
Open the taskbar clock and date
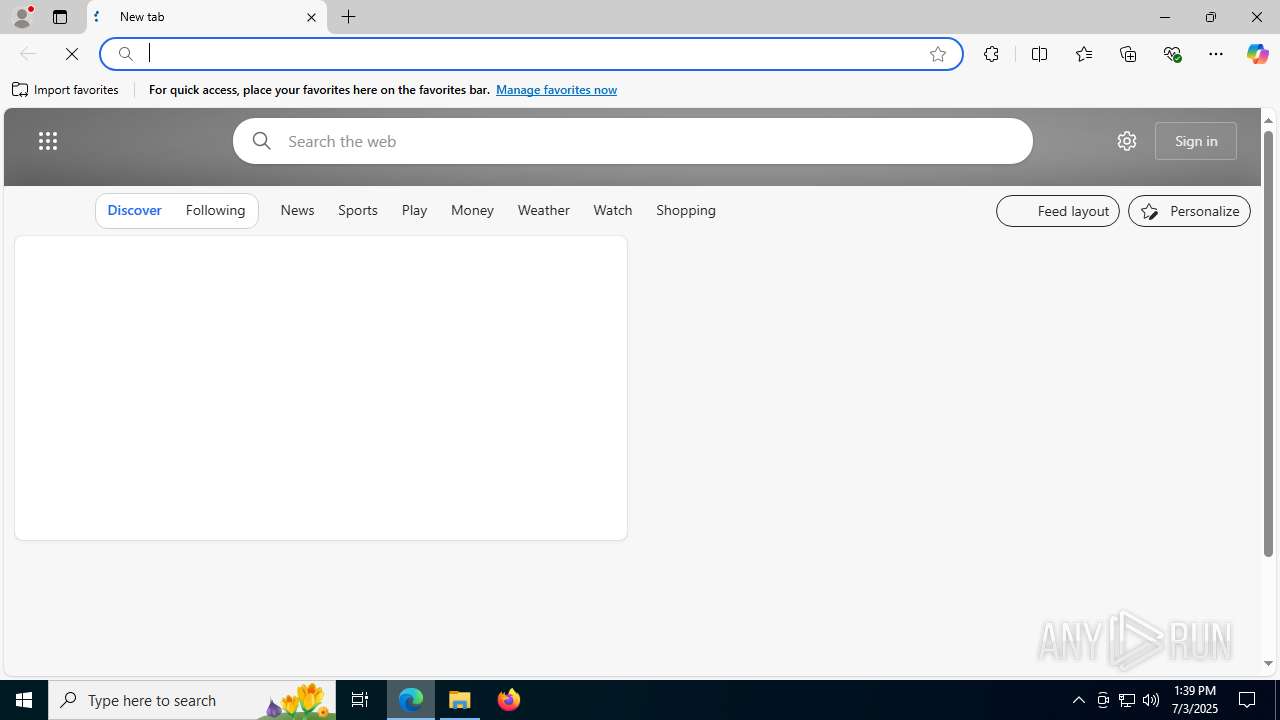click(x=1193, y=700)
